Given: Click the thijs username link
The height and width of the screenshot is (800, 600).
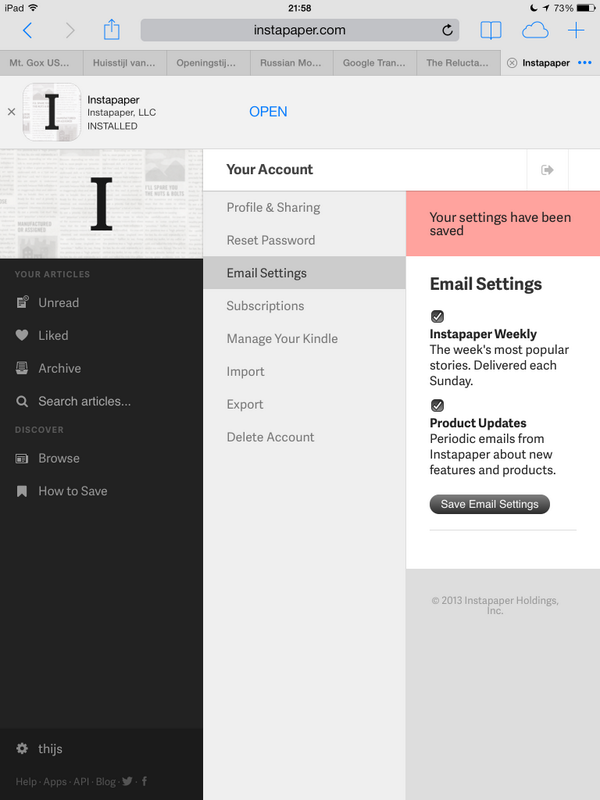Looking at the screenshot, I should 50,748.
